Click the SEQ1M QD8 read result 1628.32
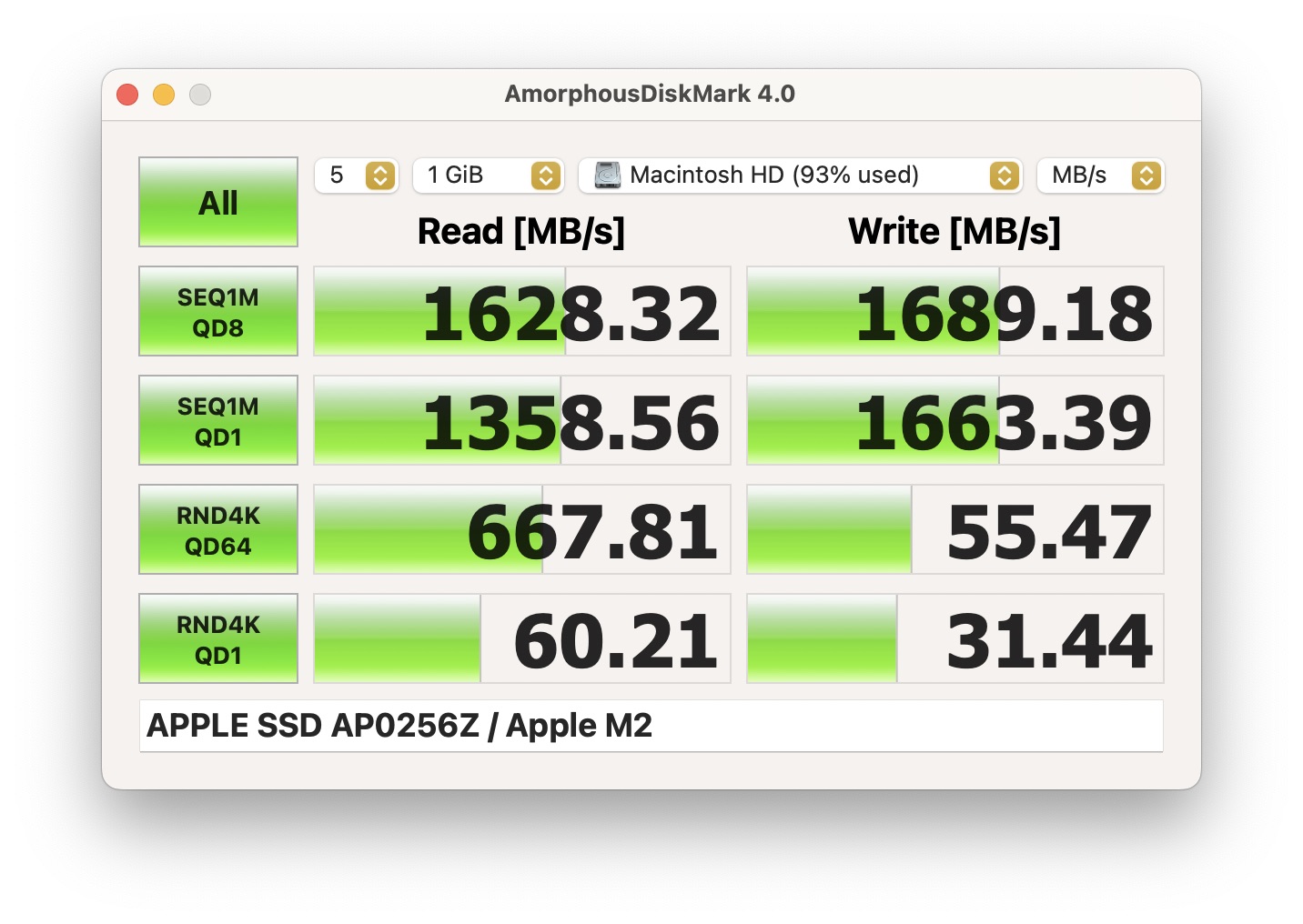Viewport: 1303px width, 924px height. click(522, 311)
